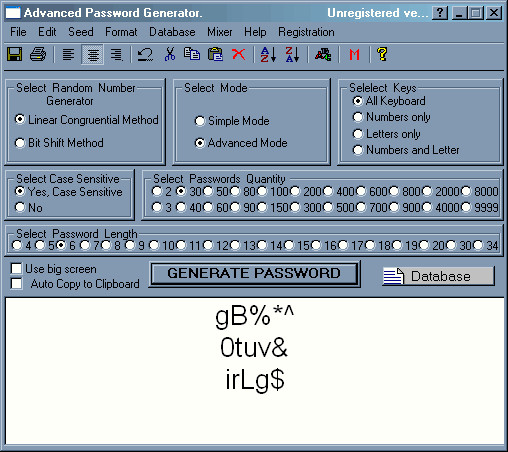Screen dimensions: 508x452
Task: Sort passwords descending Z-A icon
Action: click(292, 54)
